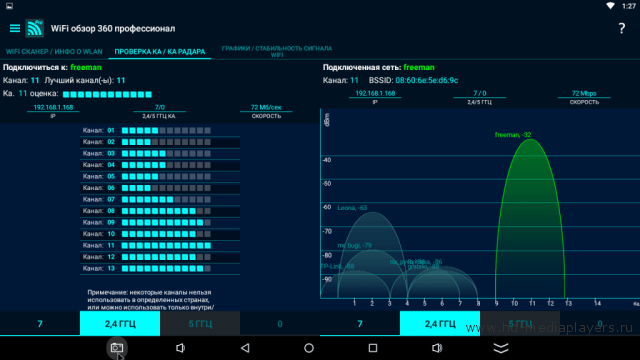Tap the Leona, -63 graph label
This screenshot has height=360, width=640.
coord(352,208)
